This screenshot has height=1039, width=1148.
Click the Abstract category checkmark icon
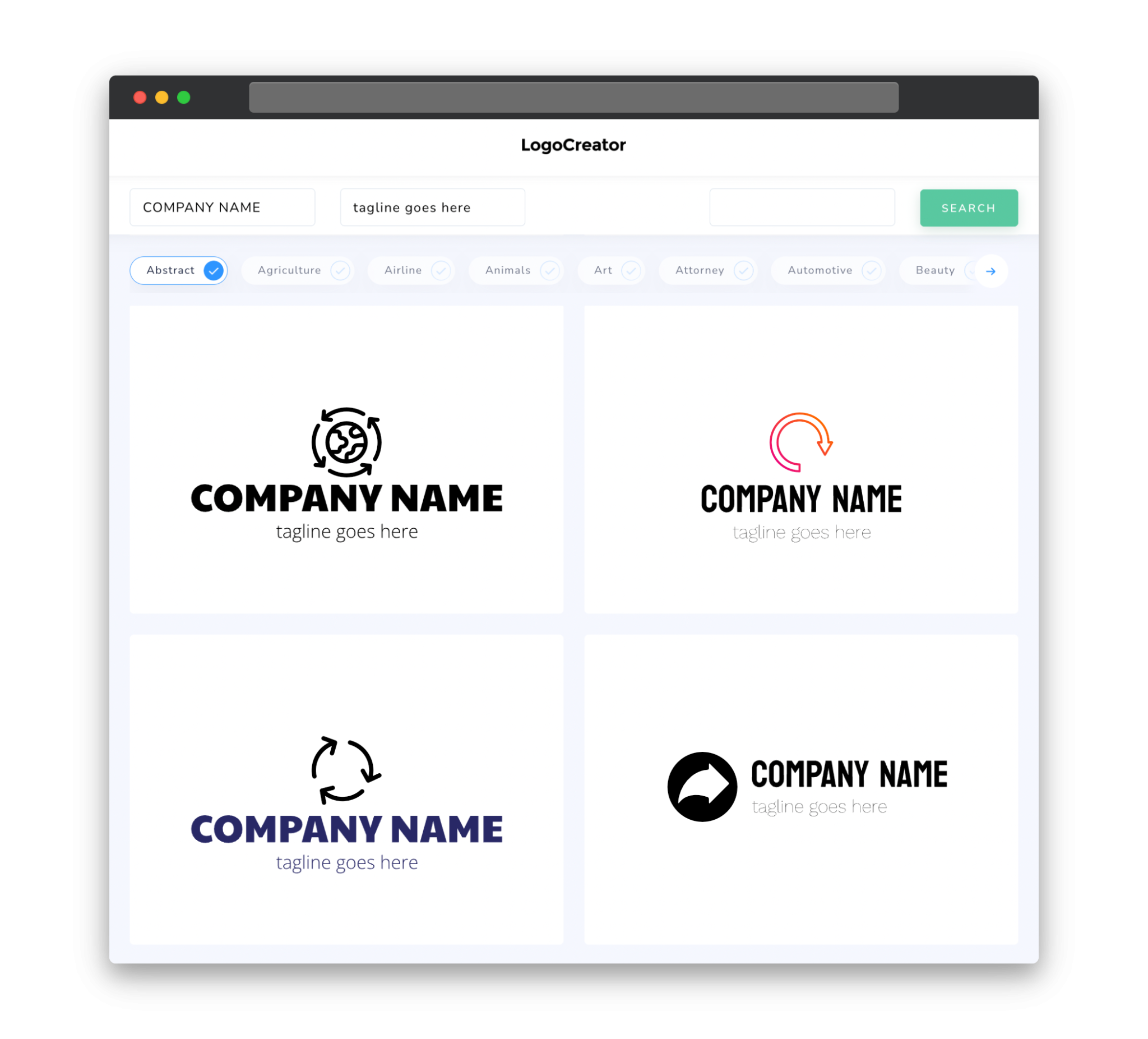pyautogui.click(x=213, y=270)
